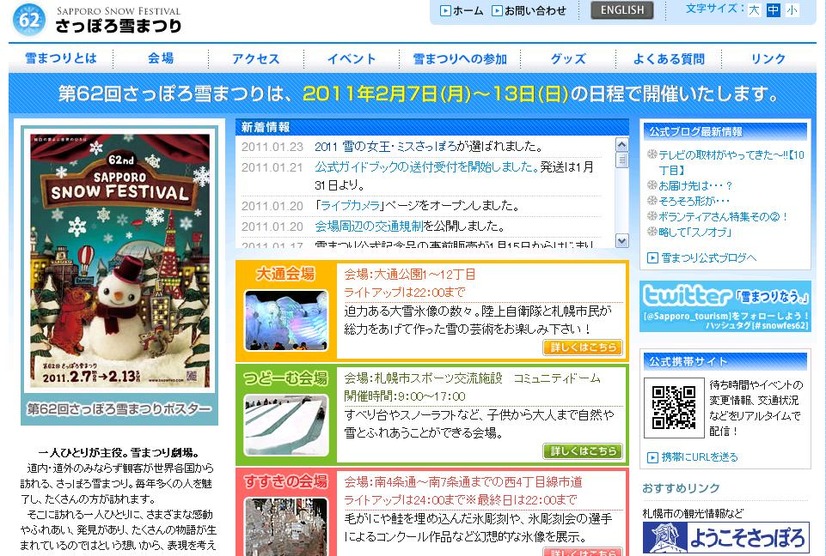Open the イベント menu item
This screenshot has width=826, height=556.
[351, 58]
